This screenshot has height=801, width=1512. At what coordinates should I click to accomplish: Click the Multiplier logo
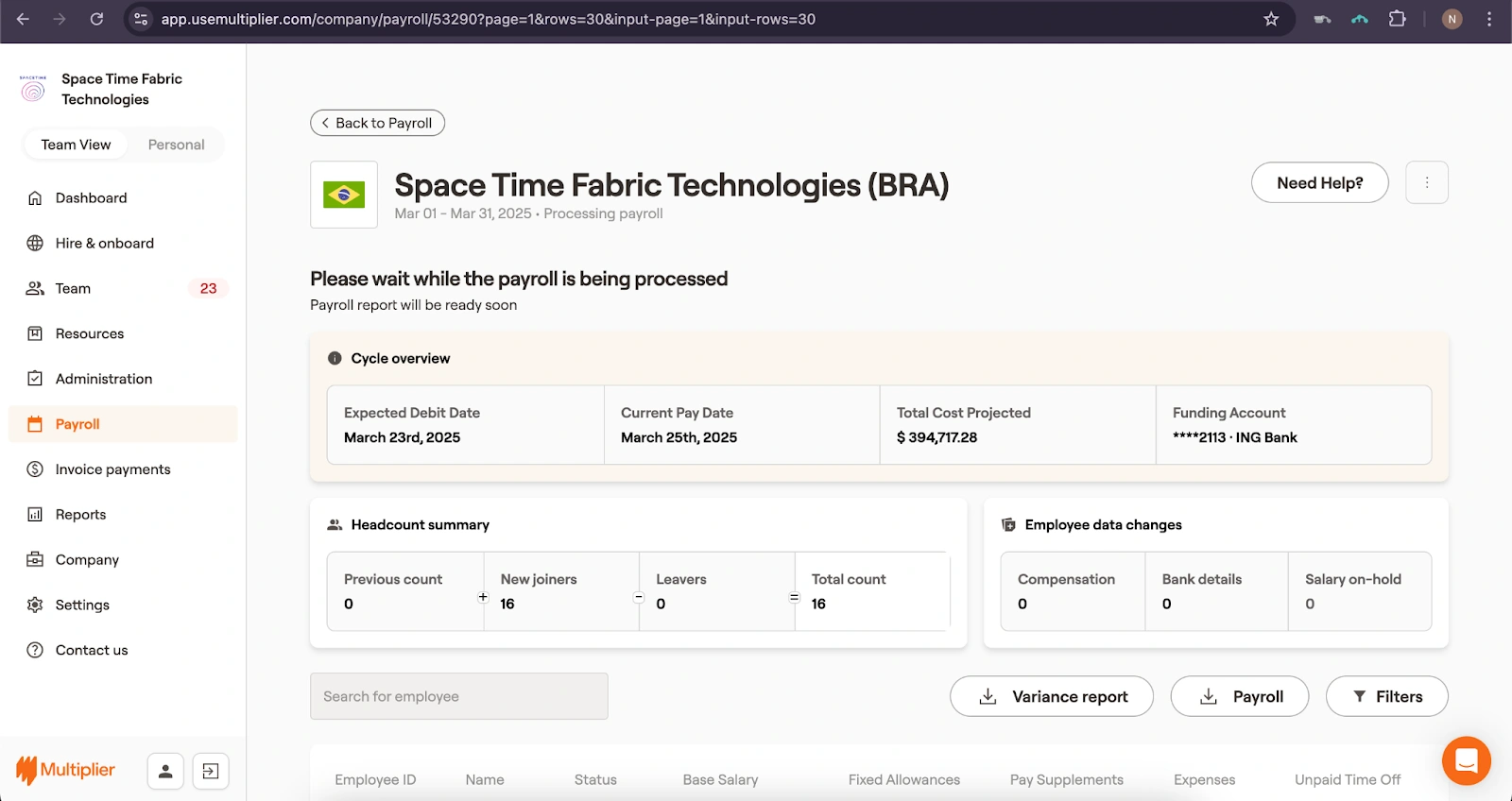pyautogui.click(x=65, y=770)
